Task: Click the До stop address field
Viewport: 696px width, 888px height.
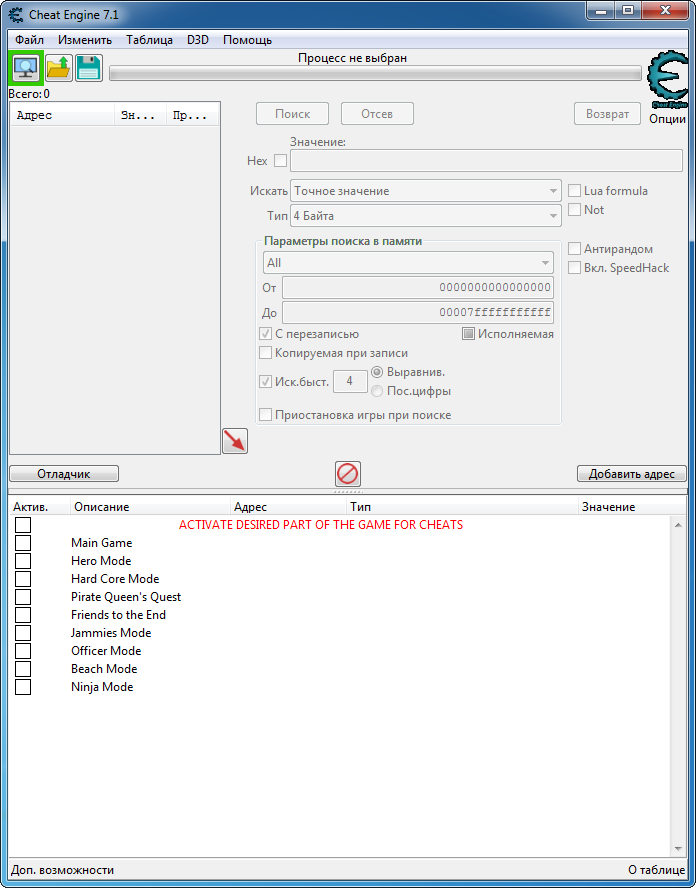Action: (418, 313)
